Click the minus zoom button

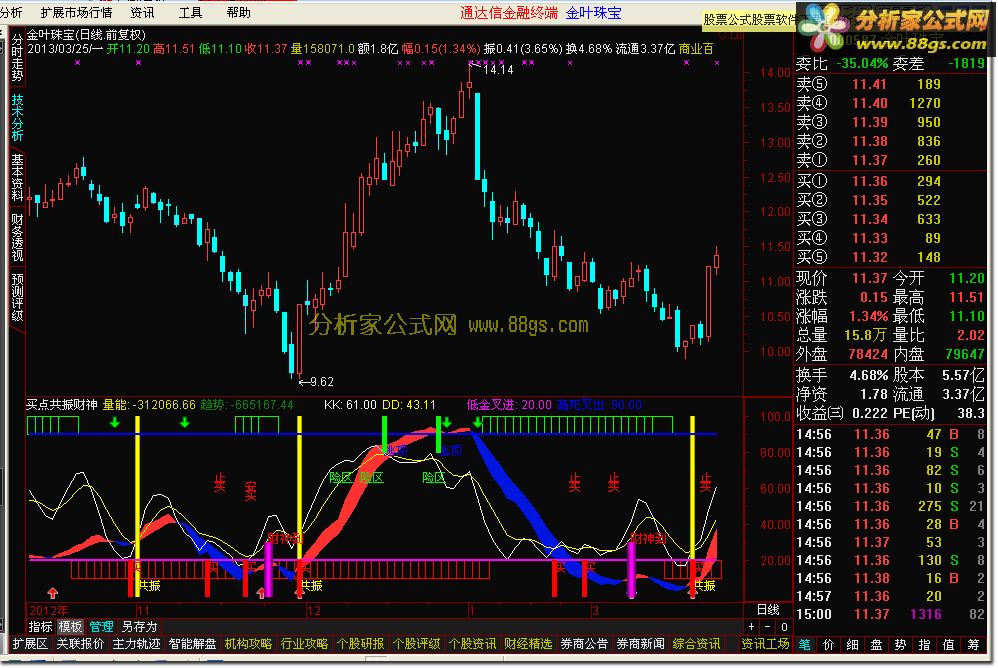coord(768,627)
